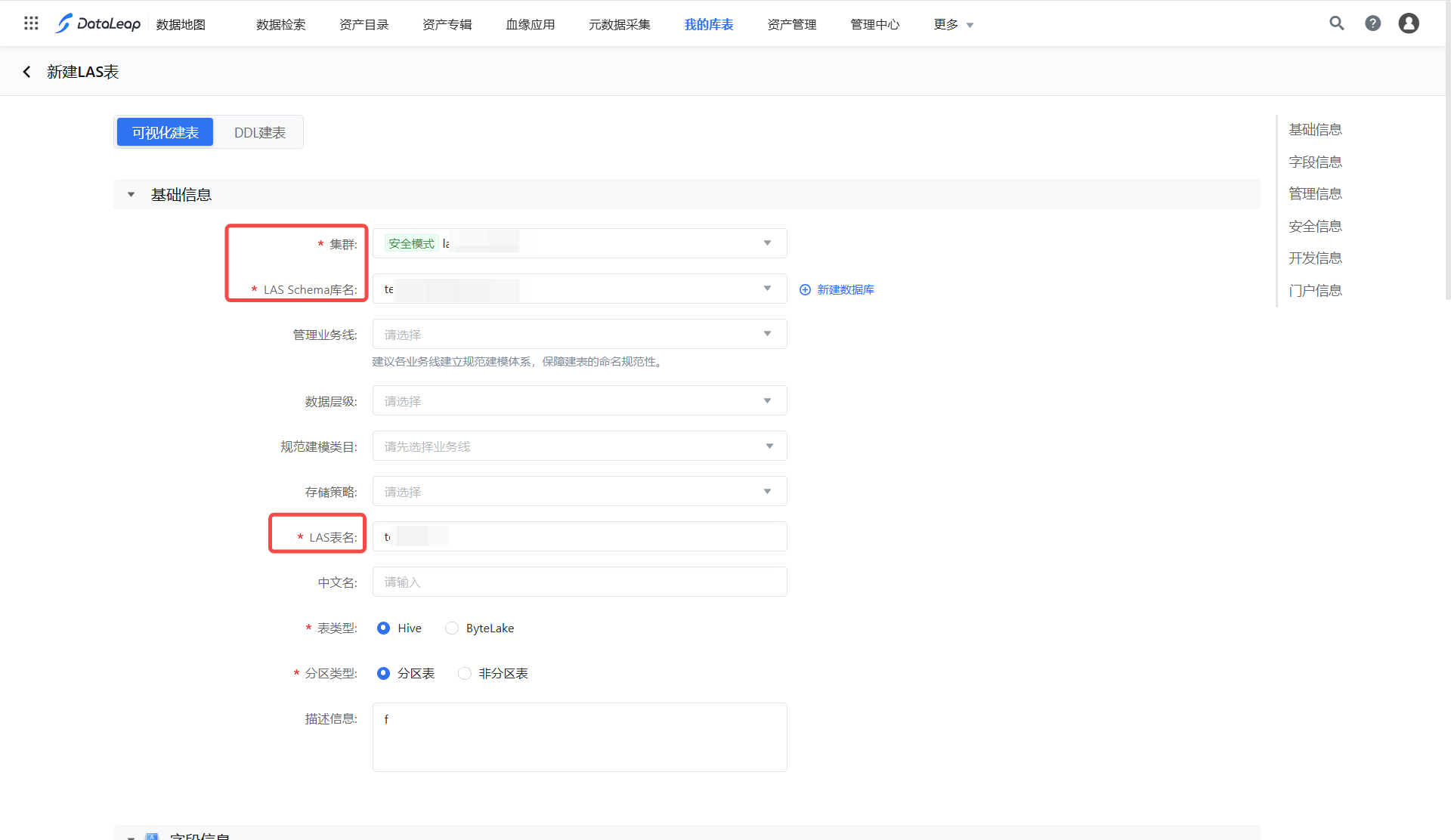Collapse the 基础信息 section triangle
1451x840 pixels.
point(131,195)
